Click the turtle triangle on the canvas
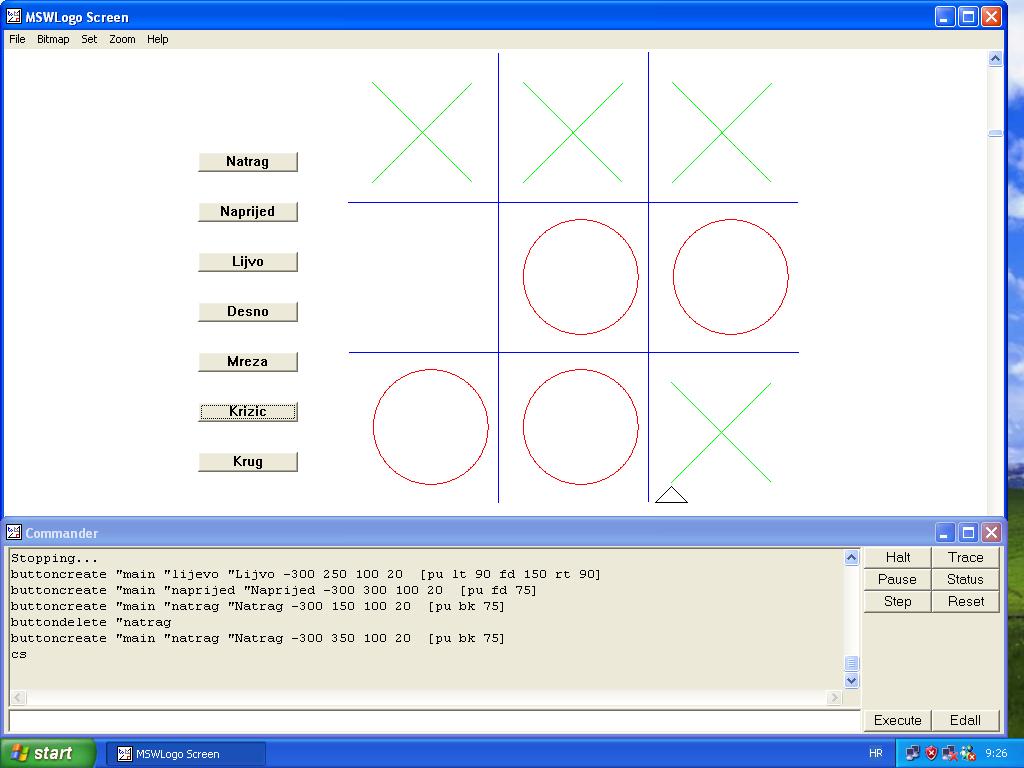 click(671, 496)
